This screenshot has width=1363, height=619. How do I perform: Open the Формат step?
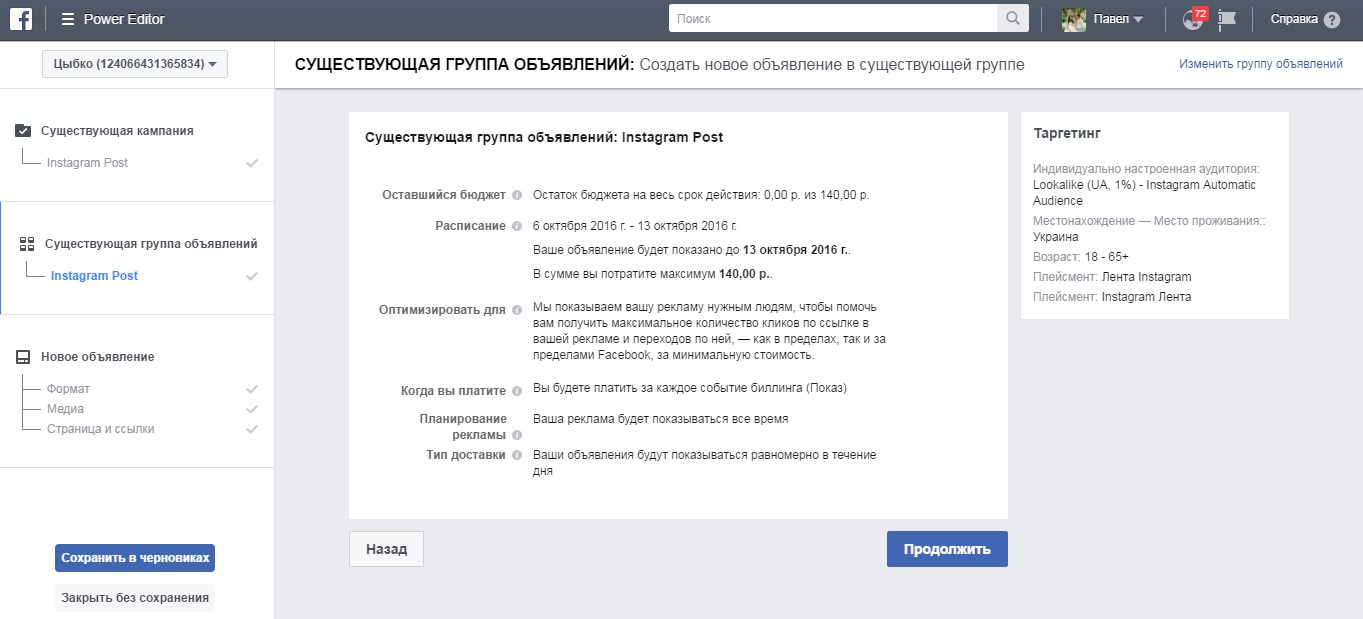click(68, 389)
